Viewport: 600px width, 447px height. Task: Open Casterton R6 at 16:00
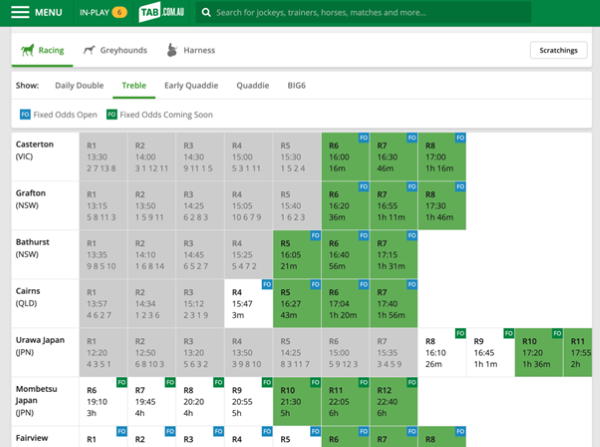(346, 157)
